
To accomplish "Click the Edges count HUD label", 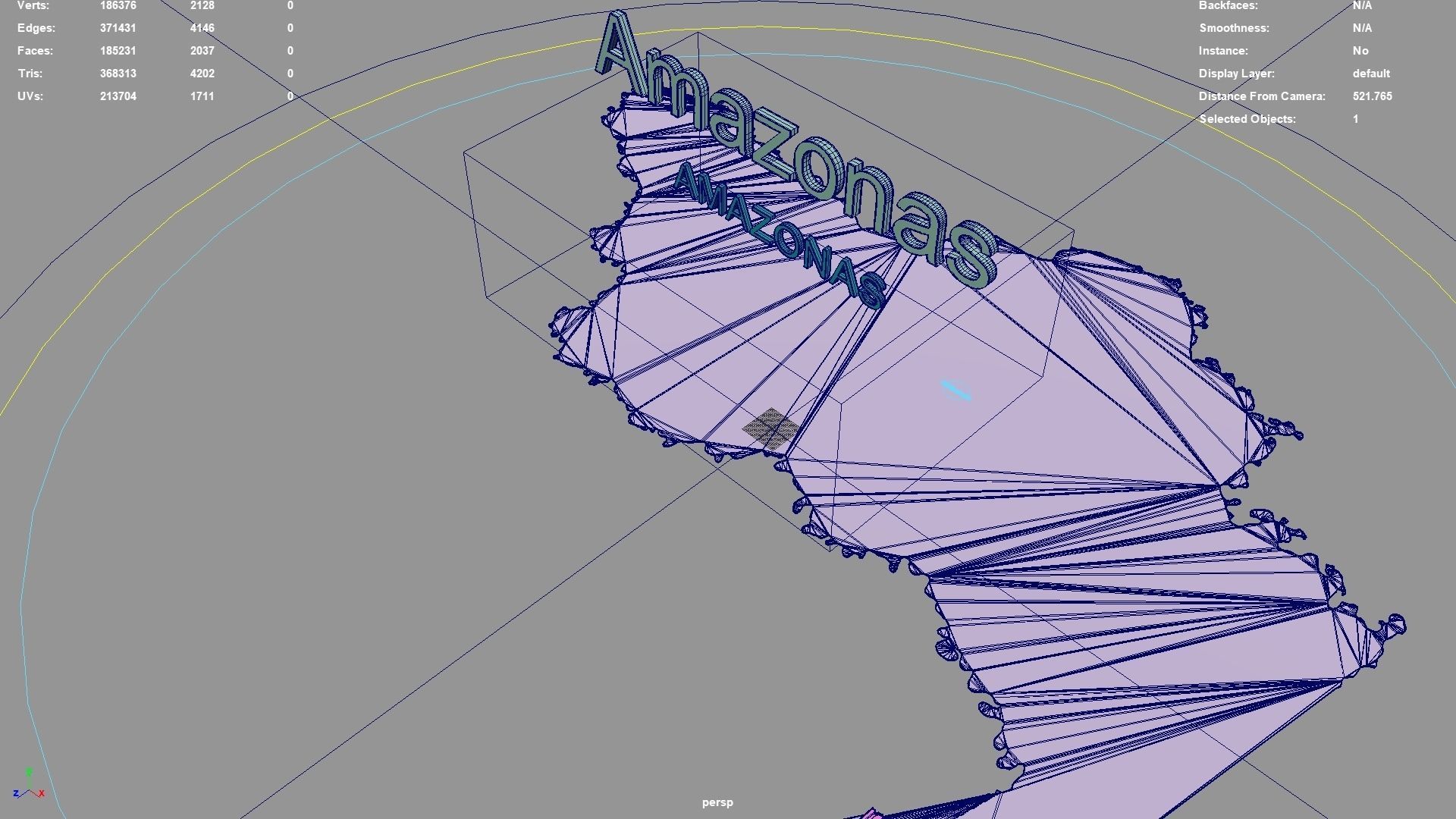I will point(36,28).
